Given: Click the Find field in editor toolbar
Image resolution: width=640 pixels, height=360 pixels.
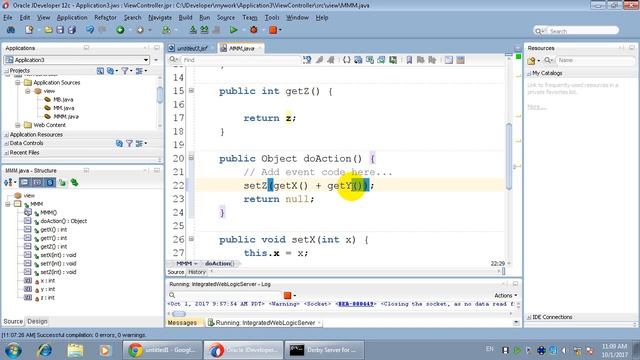Looking at the screenshot, I should (241, 60).
